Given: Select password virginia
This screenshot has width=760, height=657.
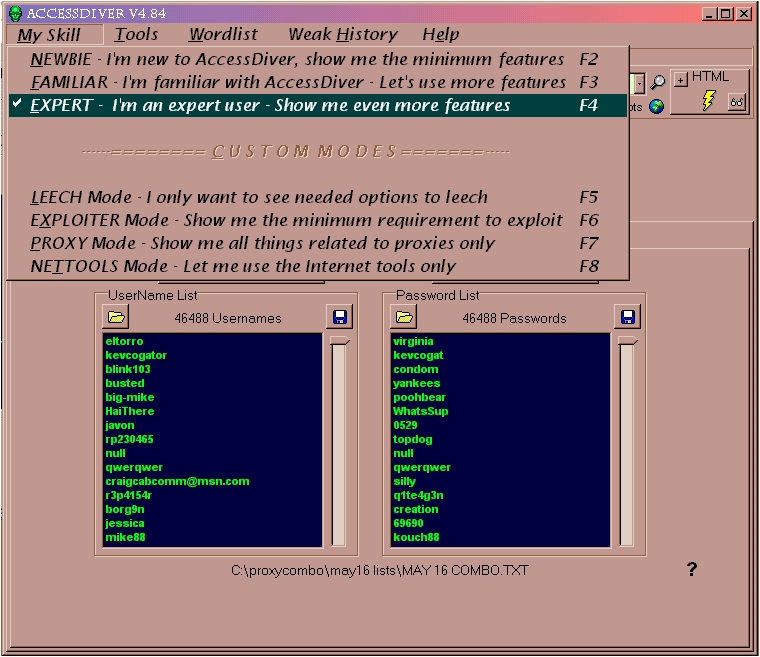Looking at the screenshot, I should pos(413,341).
